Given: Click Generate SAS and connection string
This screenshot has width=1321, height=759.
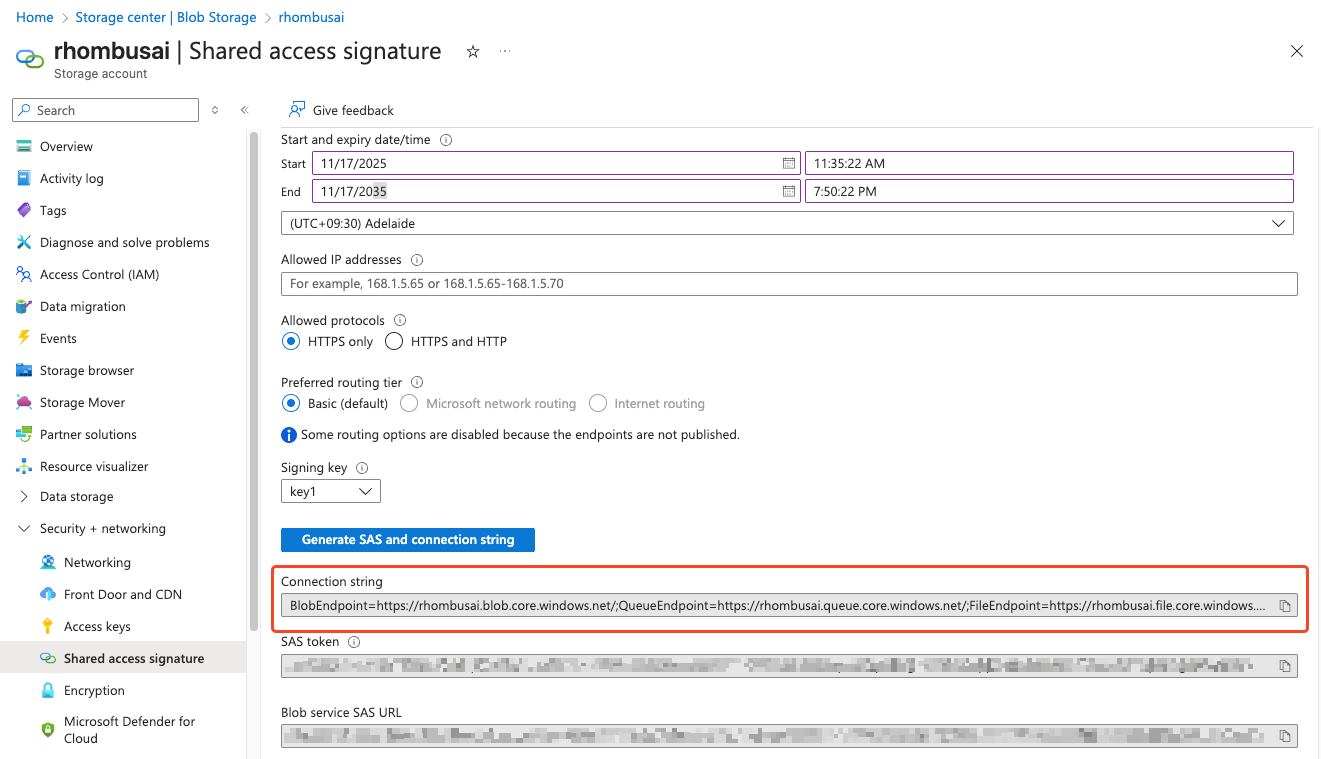Looking at the screenshot, I should coord(407,539).
